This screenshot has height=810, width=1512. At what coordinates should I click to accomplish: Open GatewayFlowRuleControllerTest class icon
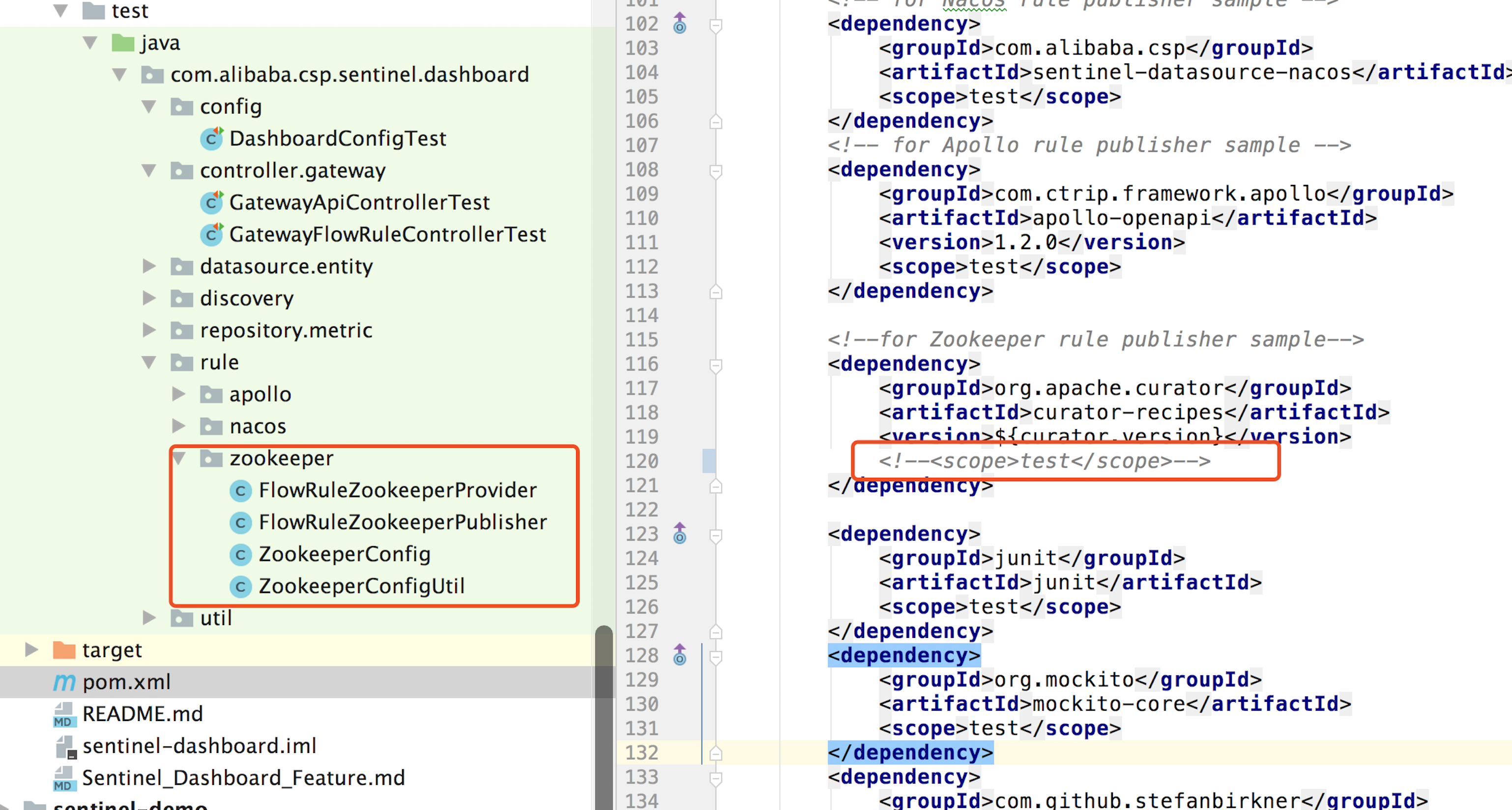pos(211,234)
